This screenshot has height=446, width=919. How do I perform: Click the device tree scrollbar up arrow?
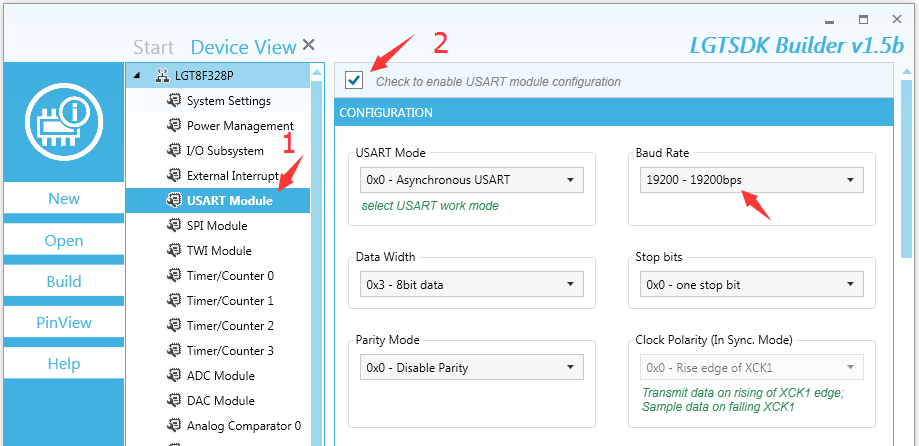coord(317,73)
